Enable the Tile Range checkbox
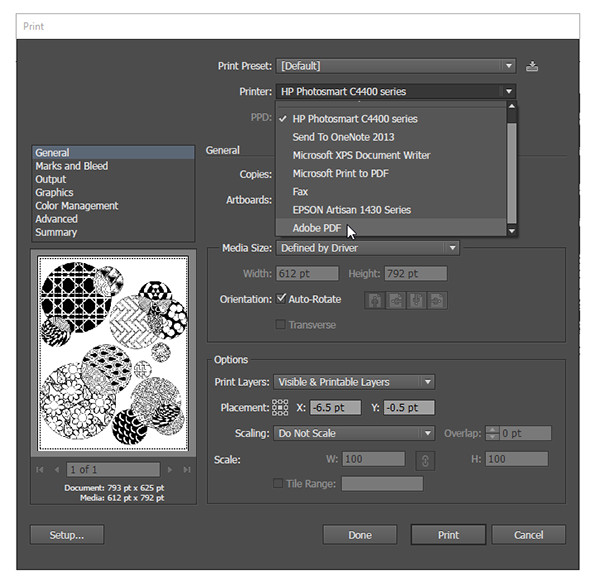 coord(278,483)
